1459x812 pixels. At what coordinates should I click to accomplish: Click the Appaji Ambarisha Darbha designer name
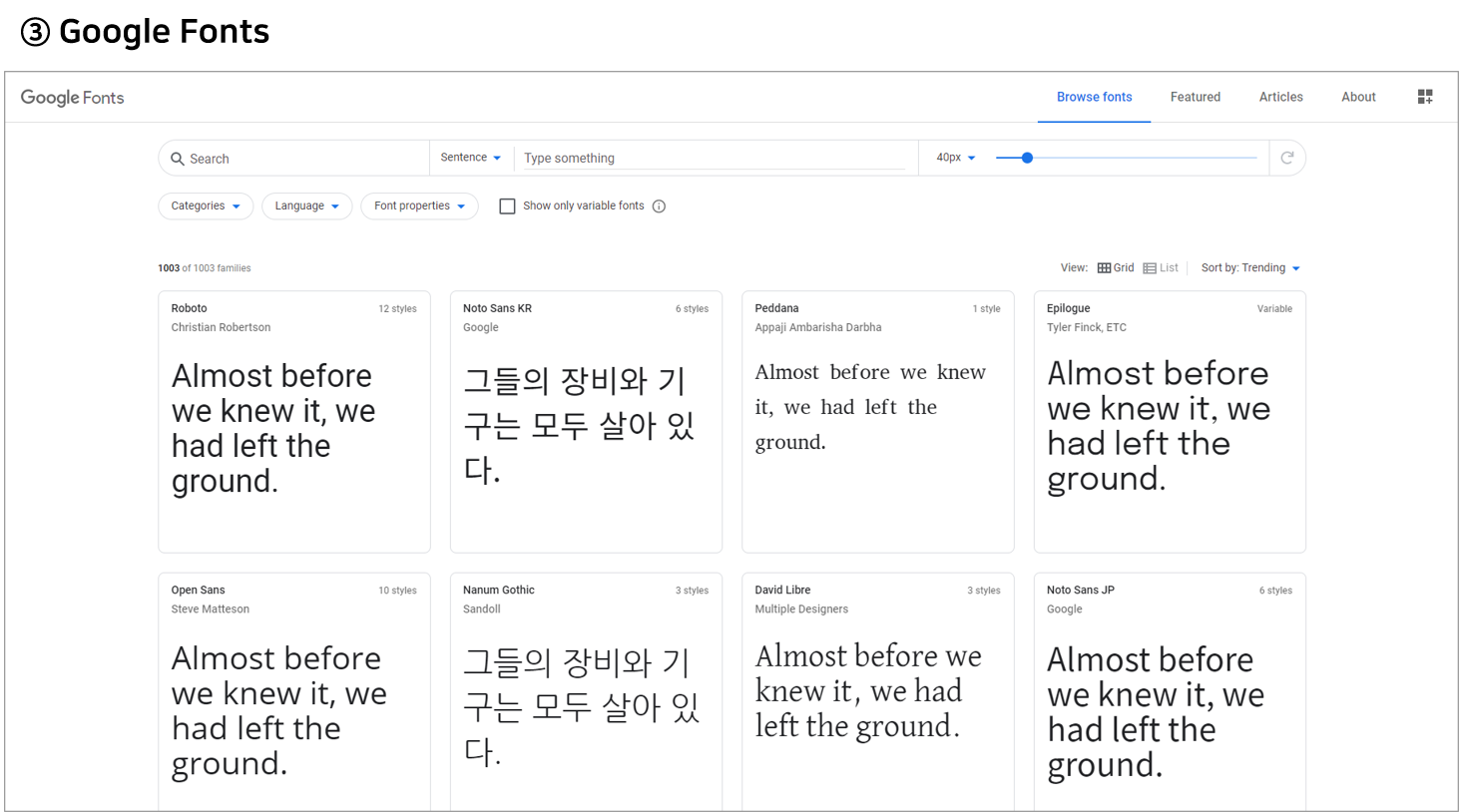pyautogui.click(x=818, y=327)
